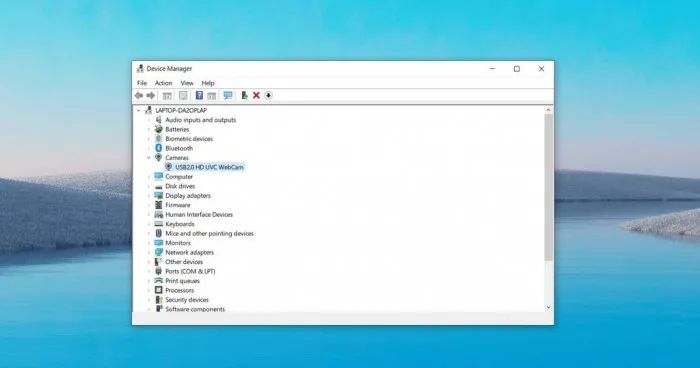Select the Human Interface Devices row
Image resolution: width=700 pixels, height=368 pixels.
coord(199,214)
